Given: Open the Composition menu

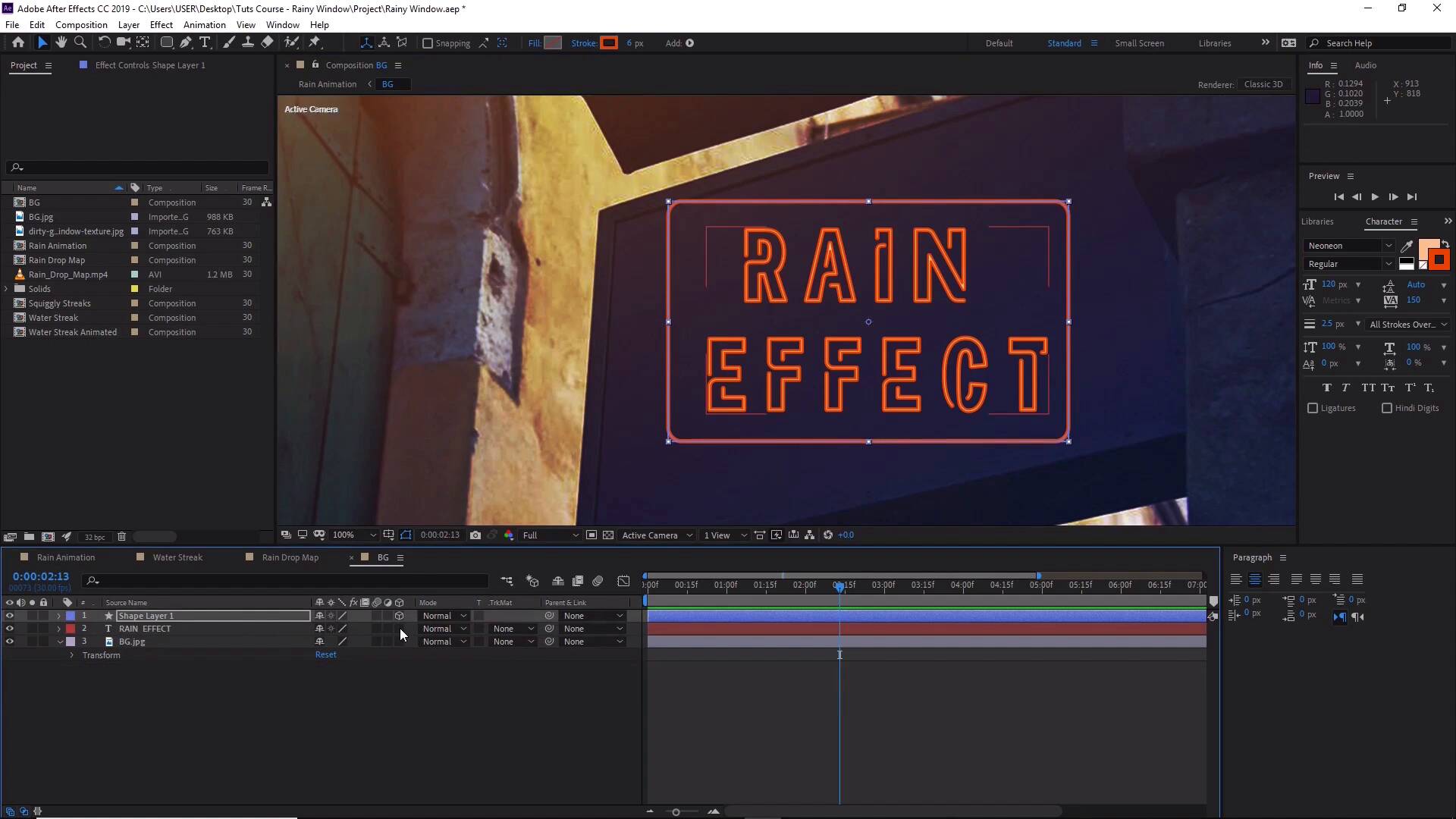Looking at the screenshot, I should [81, 24].
